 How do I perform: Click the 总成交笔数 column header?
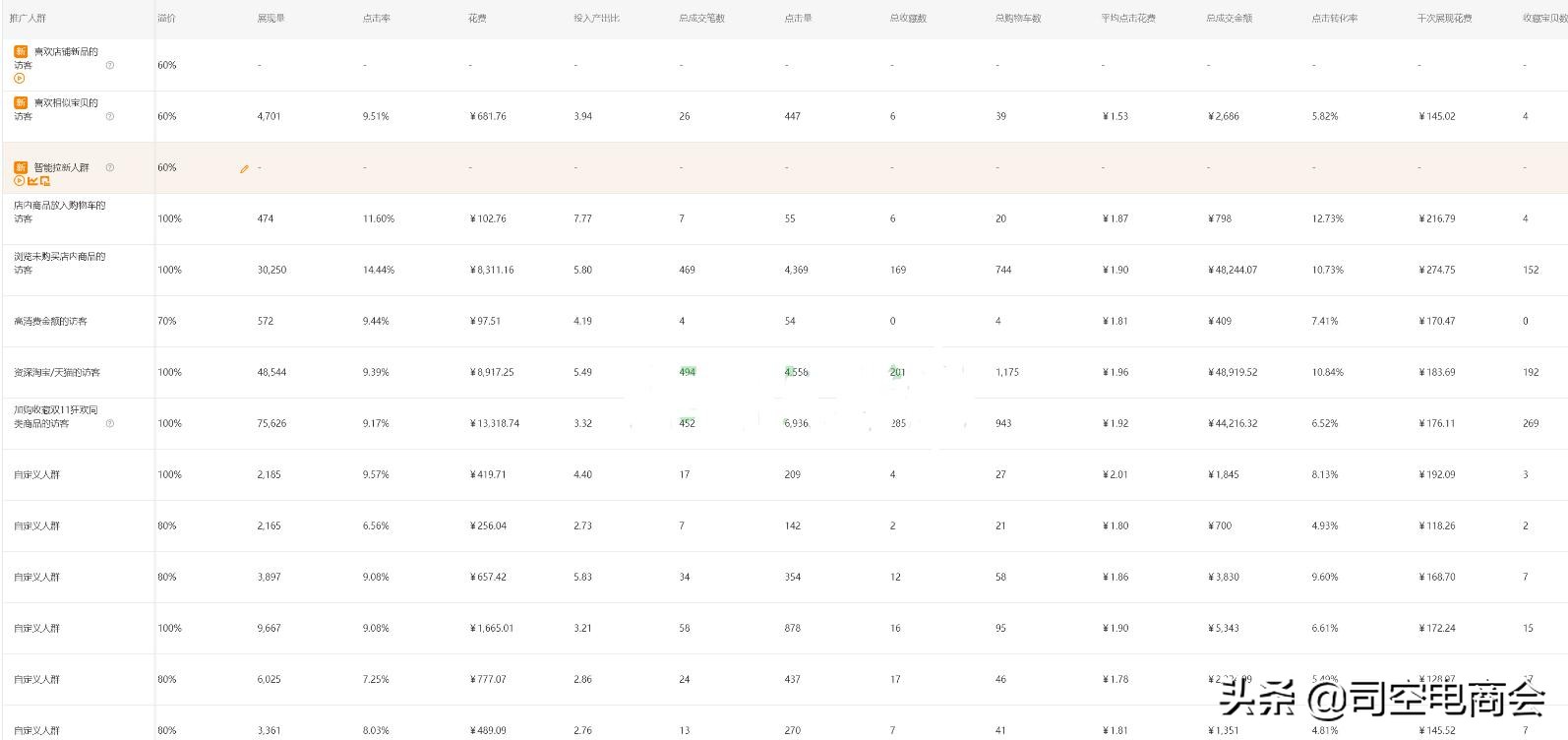click(701, 18)
